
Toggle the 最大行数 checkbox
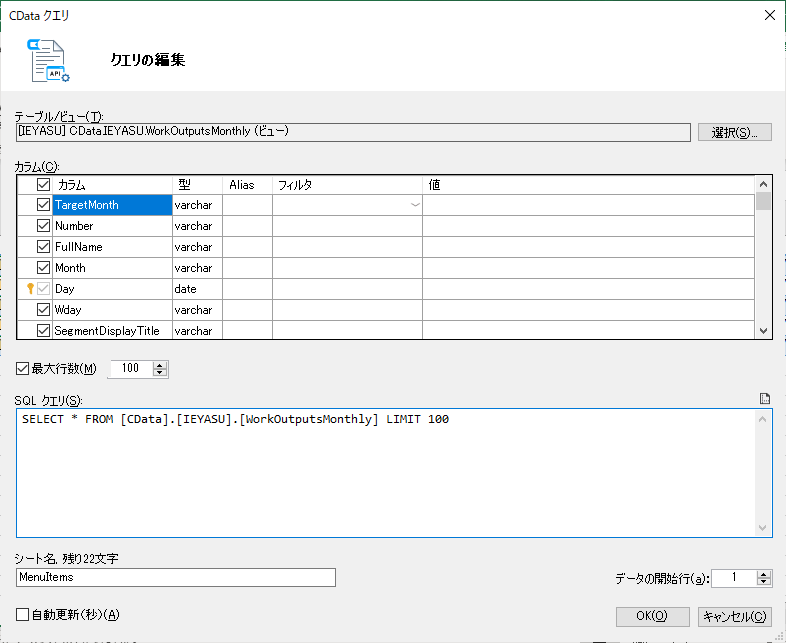pyautogui.click(x=22, y=369)
